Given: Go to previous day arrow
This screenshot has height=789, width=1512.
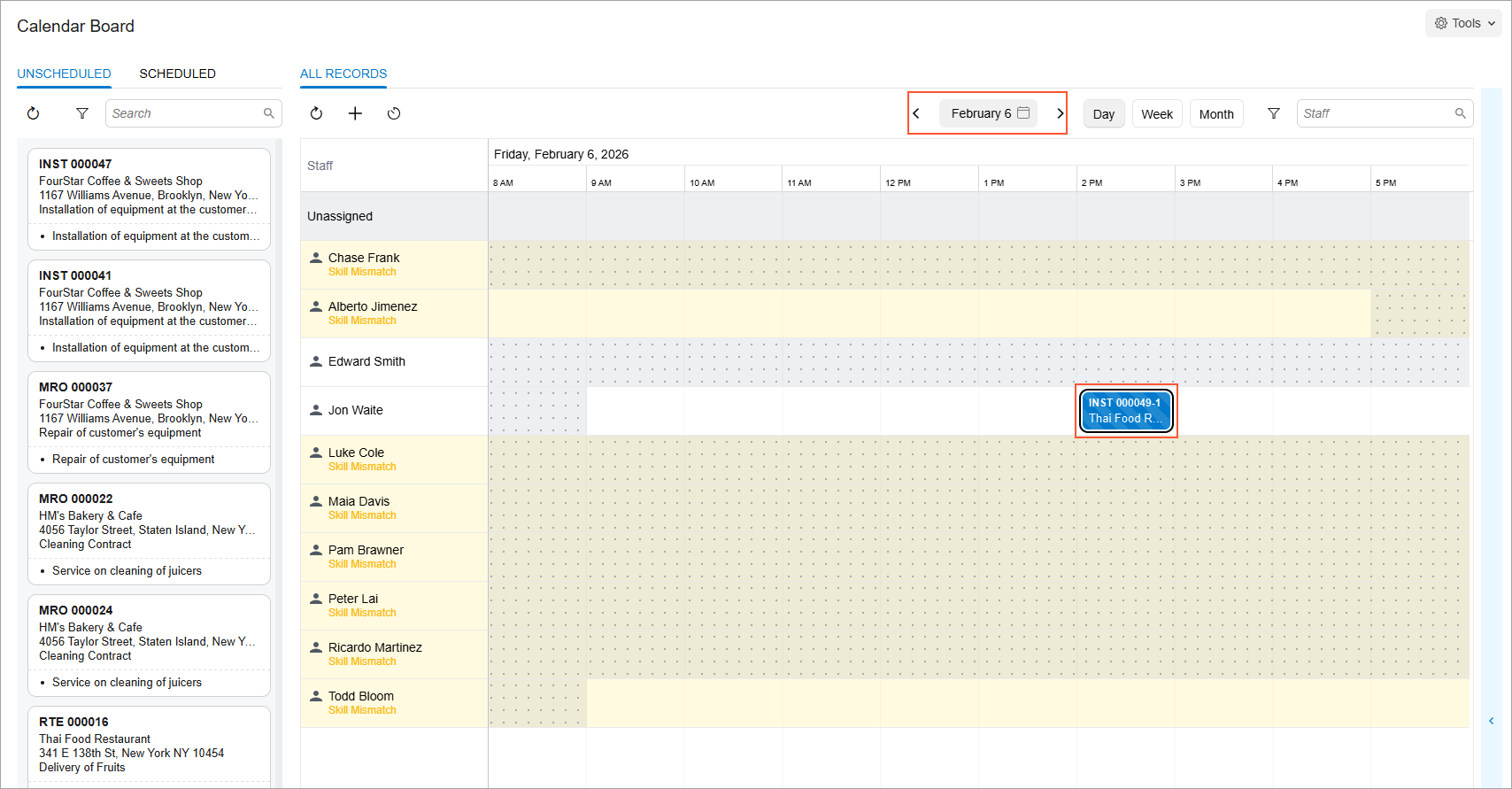Looking at the screenshot, I should [916, 113].
